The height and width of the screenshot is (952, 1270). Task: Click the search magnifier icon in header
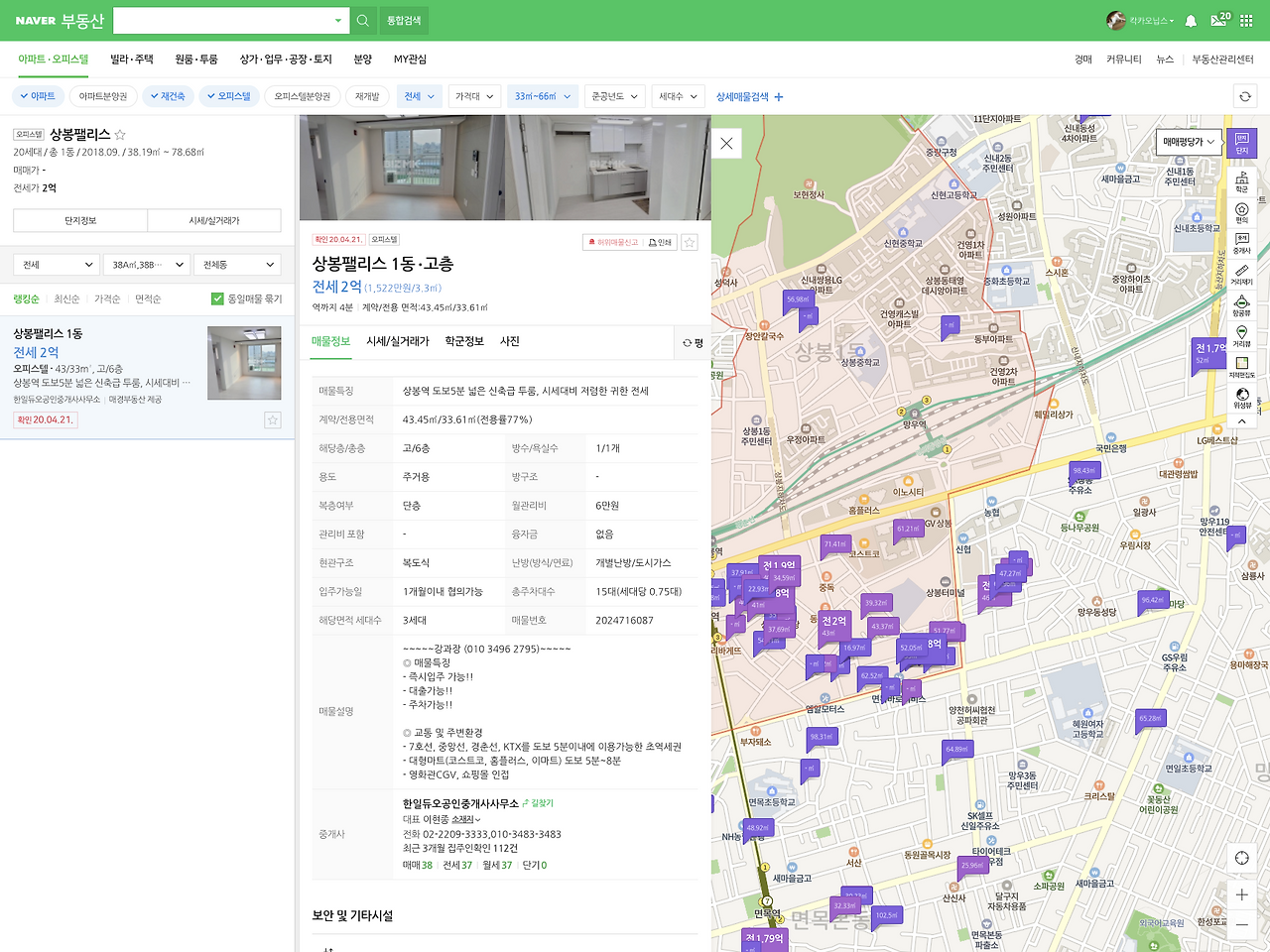click(363, 20)
